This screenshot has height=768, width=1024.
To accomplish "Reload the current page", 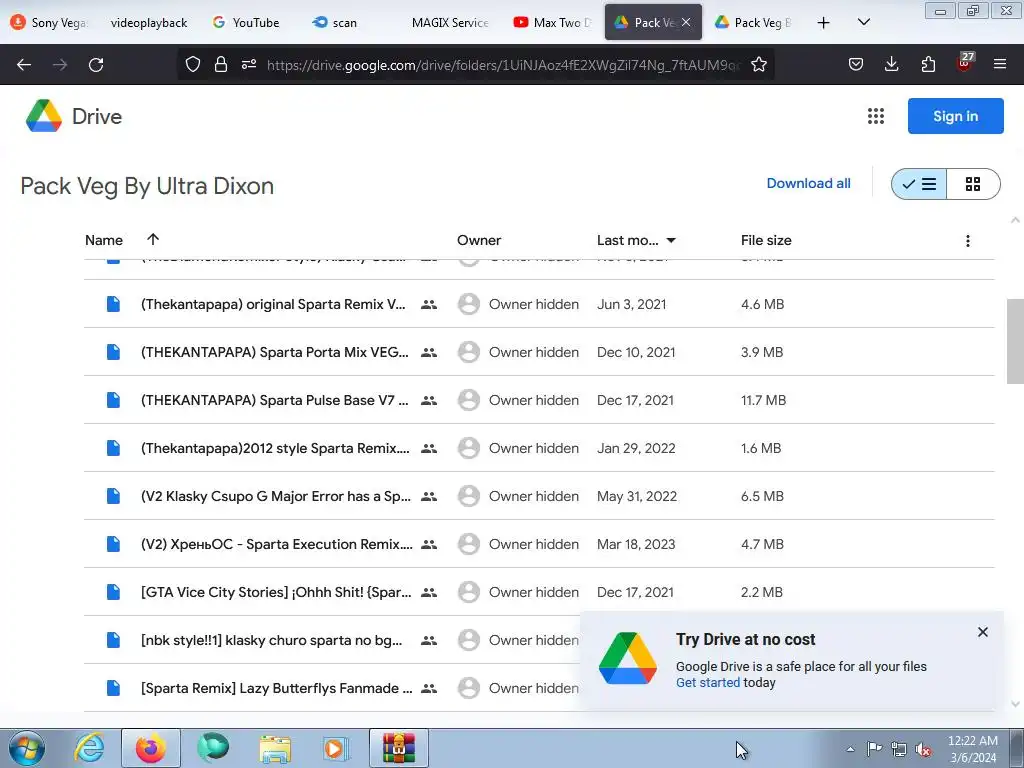I will point(96,65).
